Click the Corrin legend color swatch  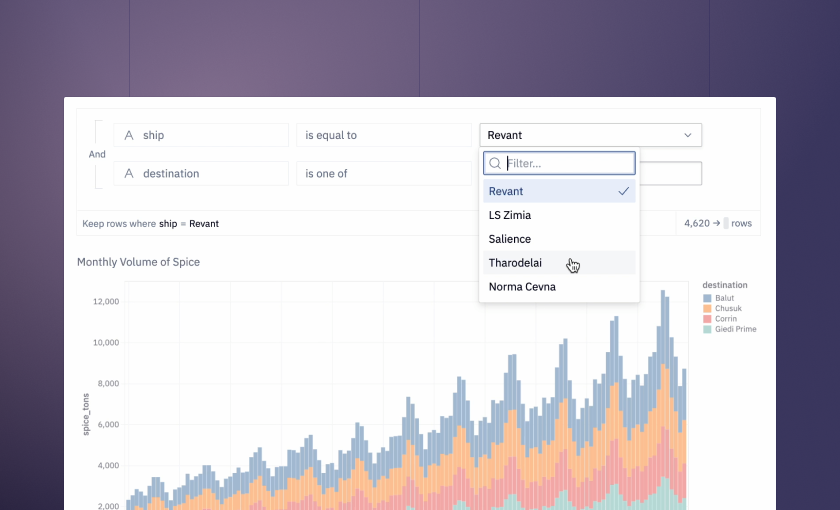[707, 319]
